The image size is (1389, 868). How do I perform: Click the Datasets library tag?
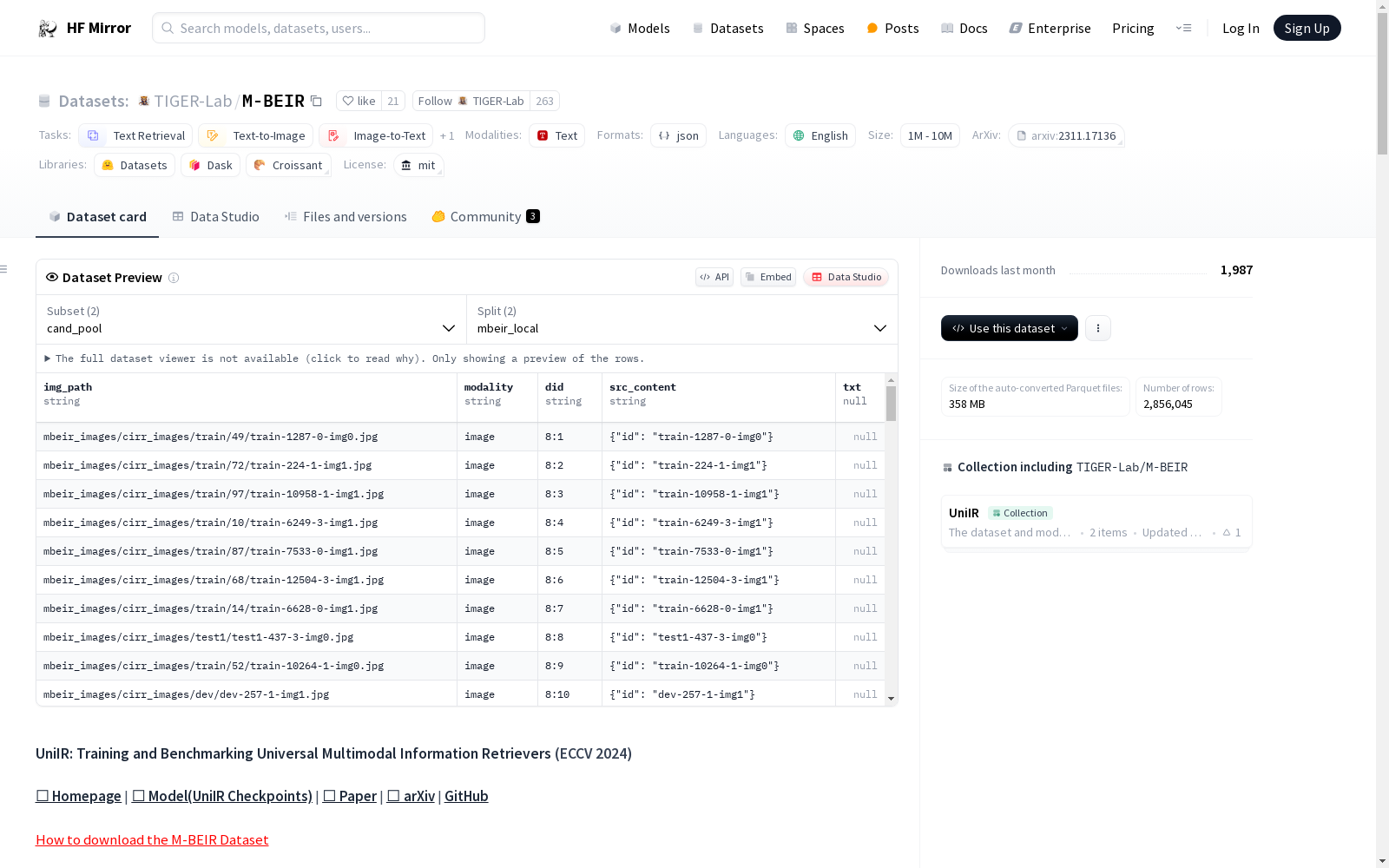pos(135,165)
